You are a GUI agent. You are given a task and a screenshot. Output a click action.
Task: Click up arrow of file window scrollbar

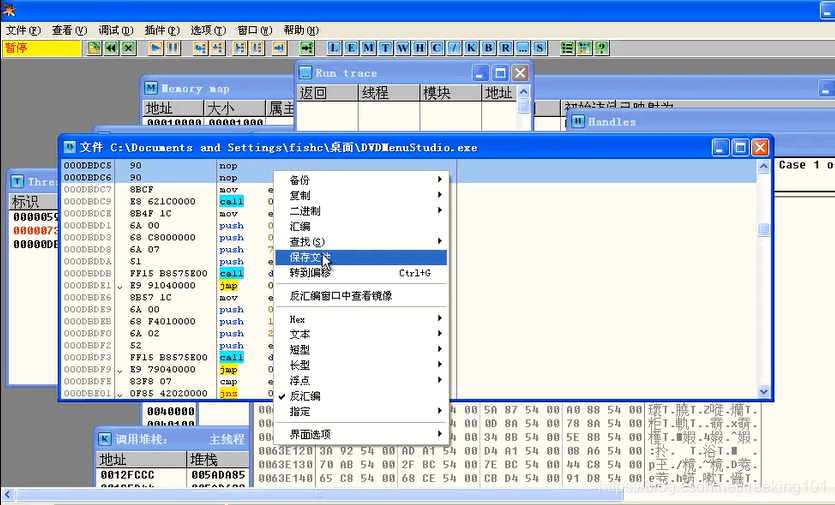[763, 166]
